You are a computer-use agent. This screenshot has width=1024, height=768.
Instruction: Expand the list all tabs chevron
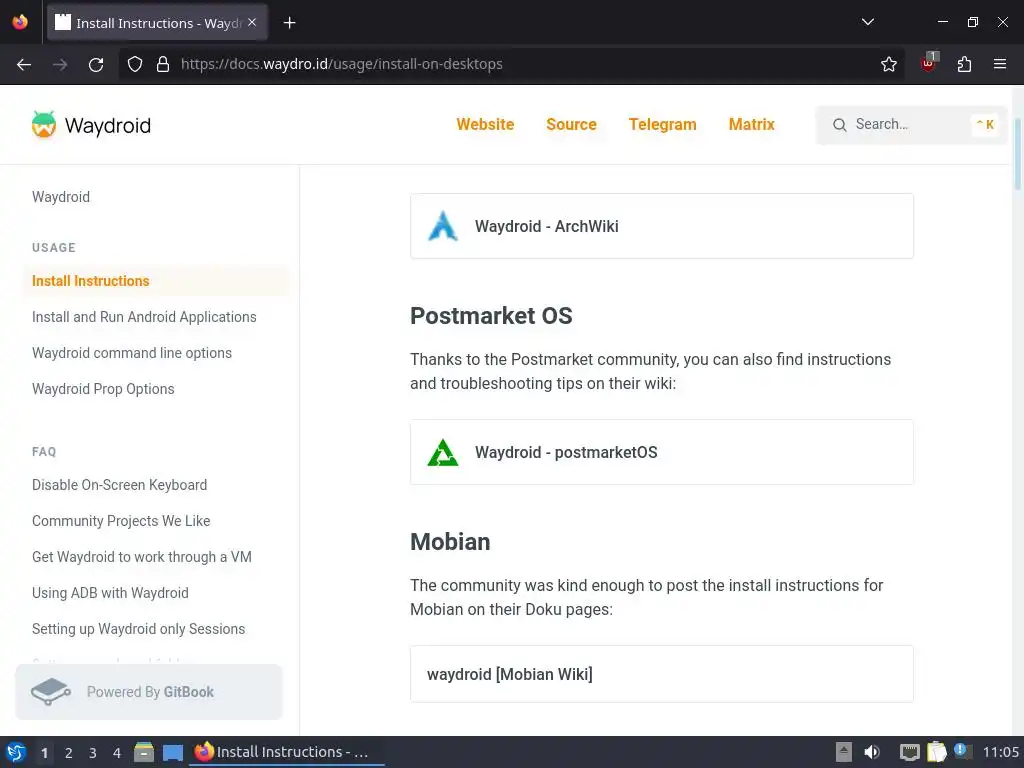pos(867,22)
